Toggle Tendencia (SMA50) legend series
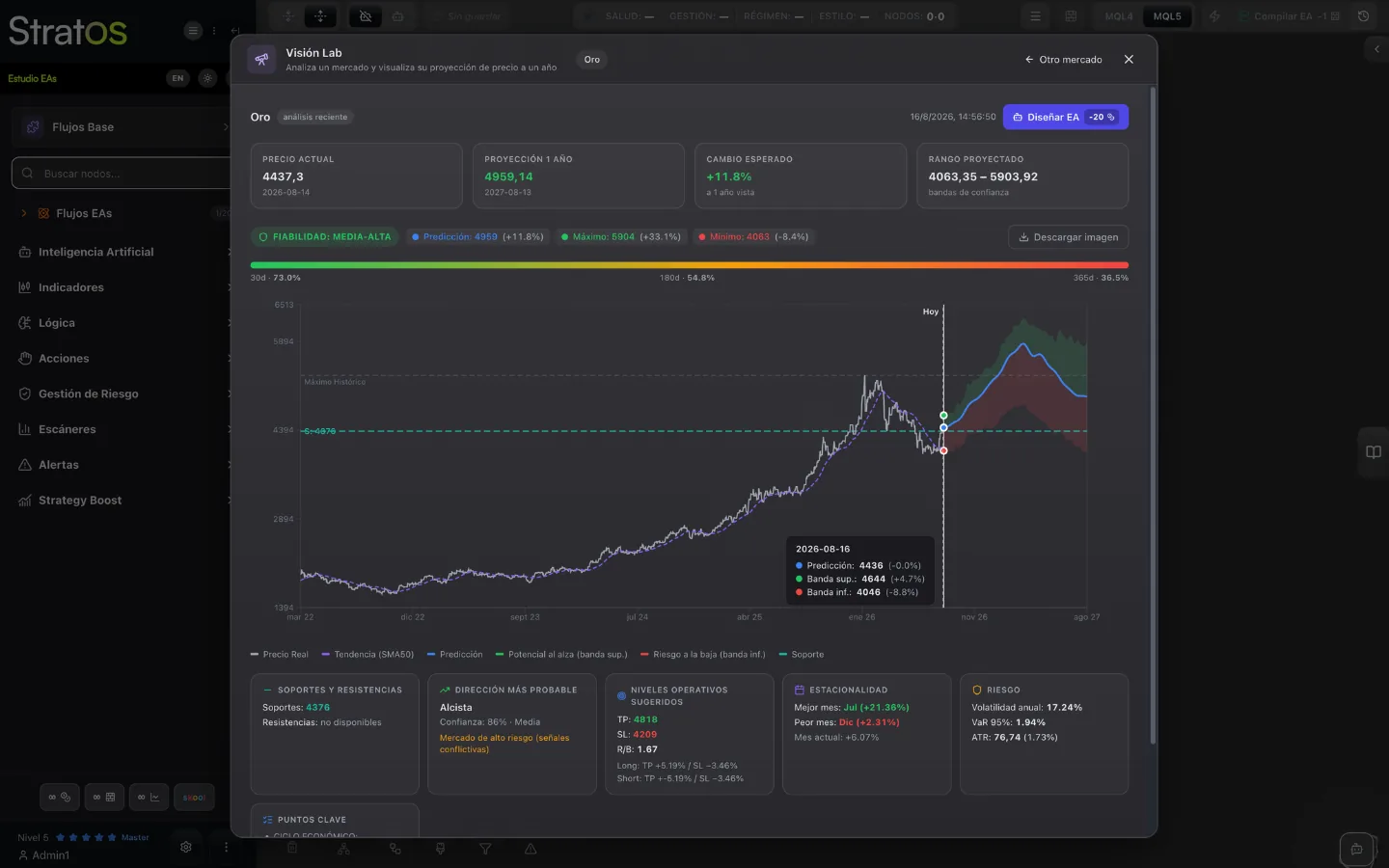Viewport: 1389px width, 868px height. pos(368,654)
